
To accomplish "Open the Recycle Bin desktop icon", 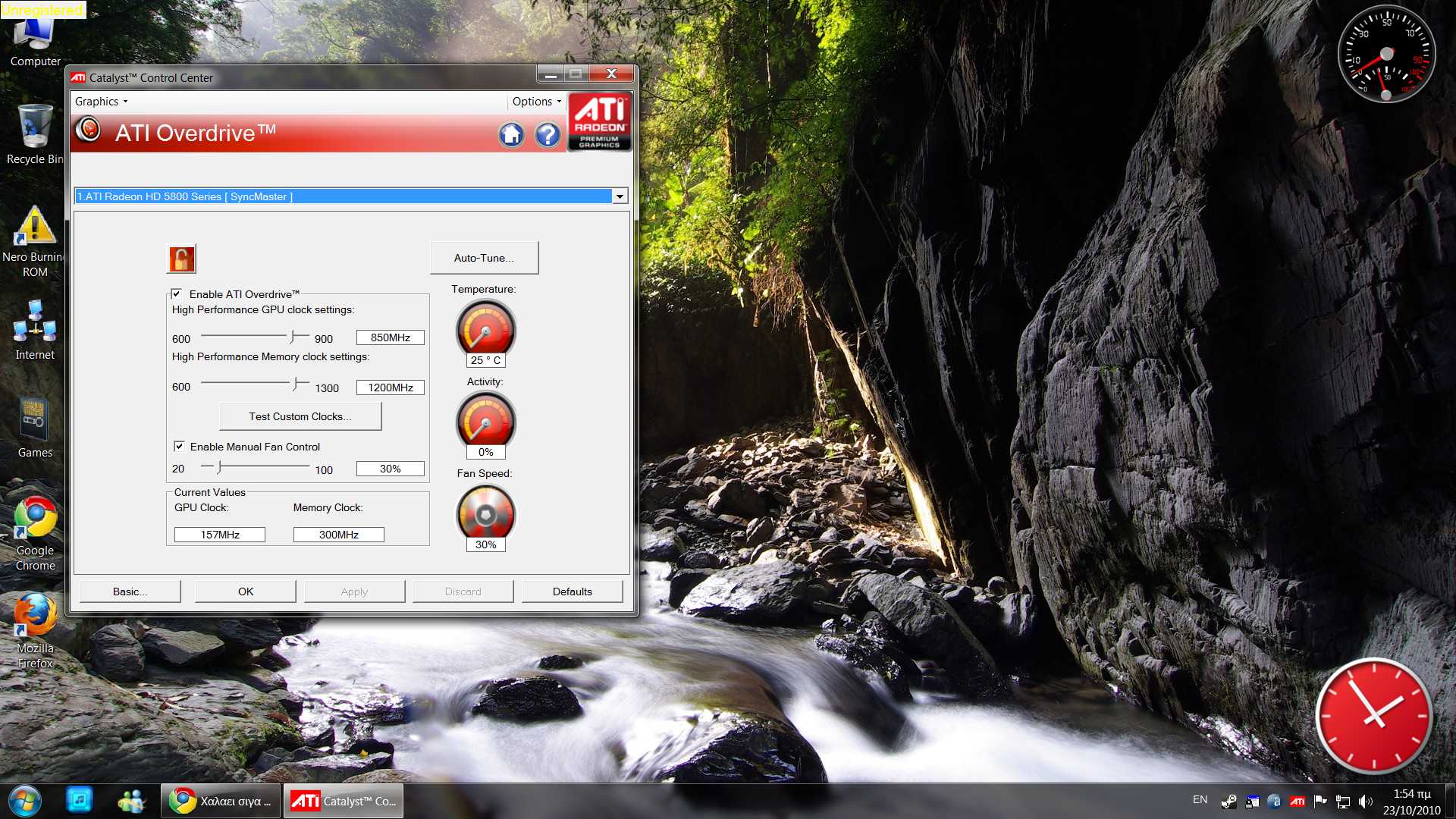I will pos(35,134).
